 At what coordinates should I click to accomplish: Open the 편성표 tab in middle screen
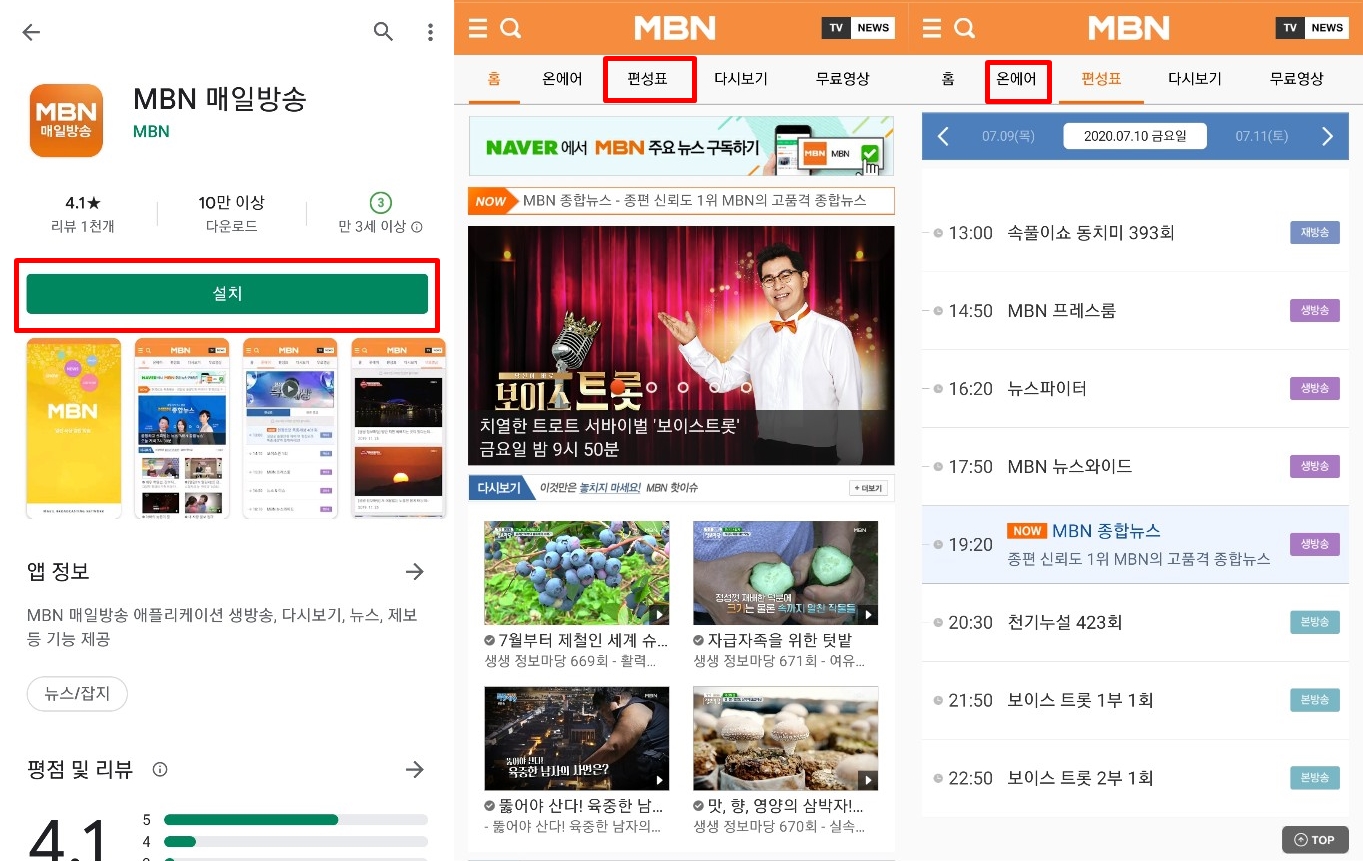(x=648, y=78)
